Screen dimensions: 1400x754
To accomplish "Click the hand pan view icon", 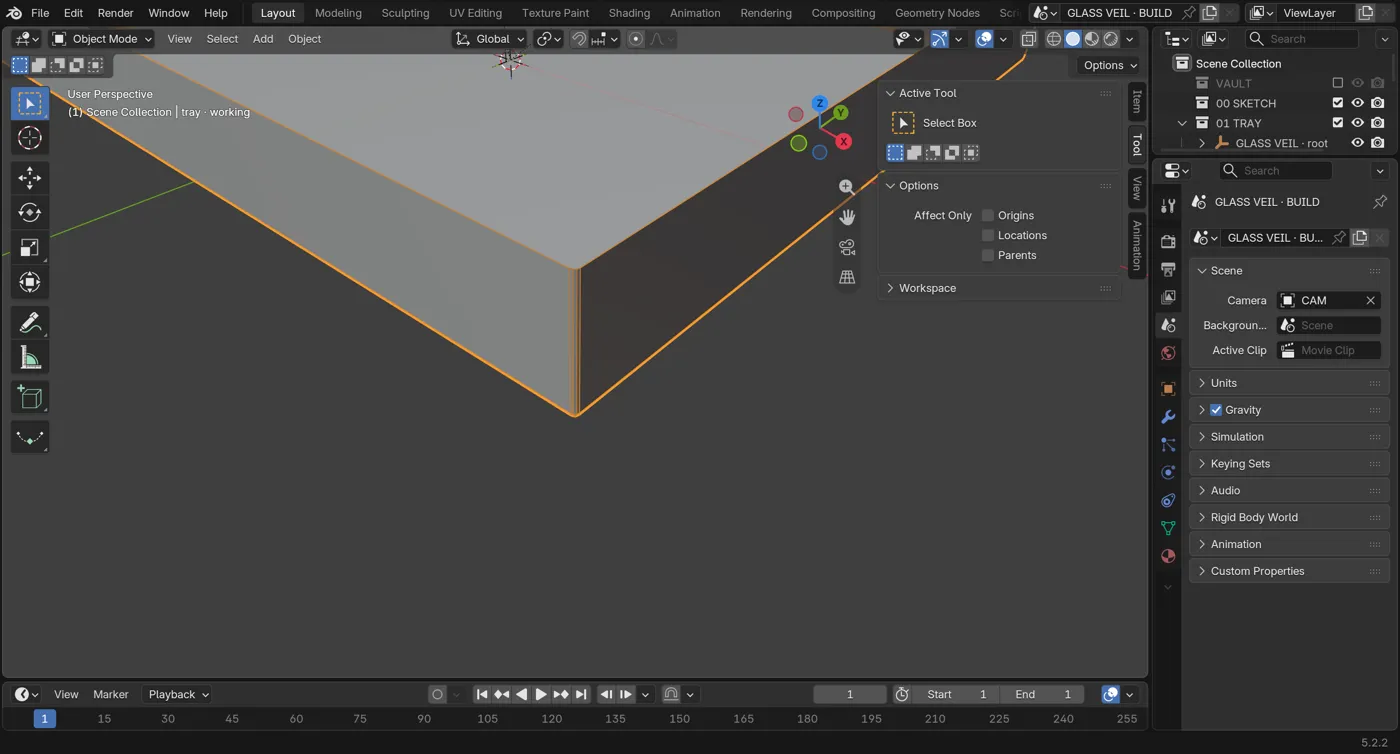I will click(847, 217).
